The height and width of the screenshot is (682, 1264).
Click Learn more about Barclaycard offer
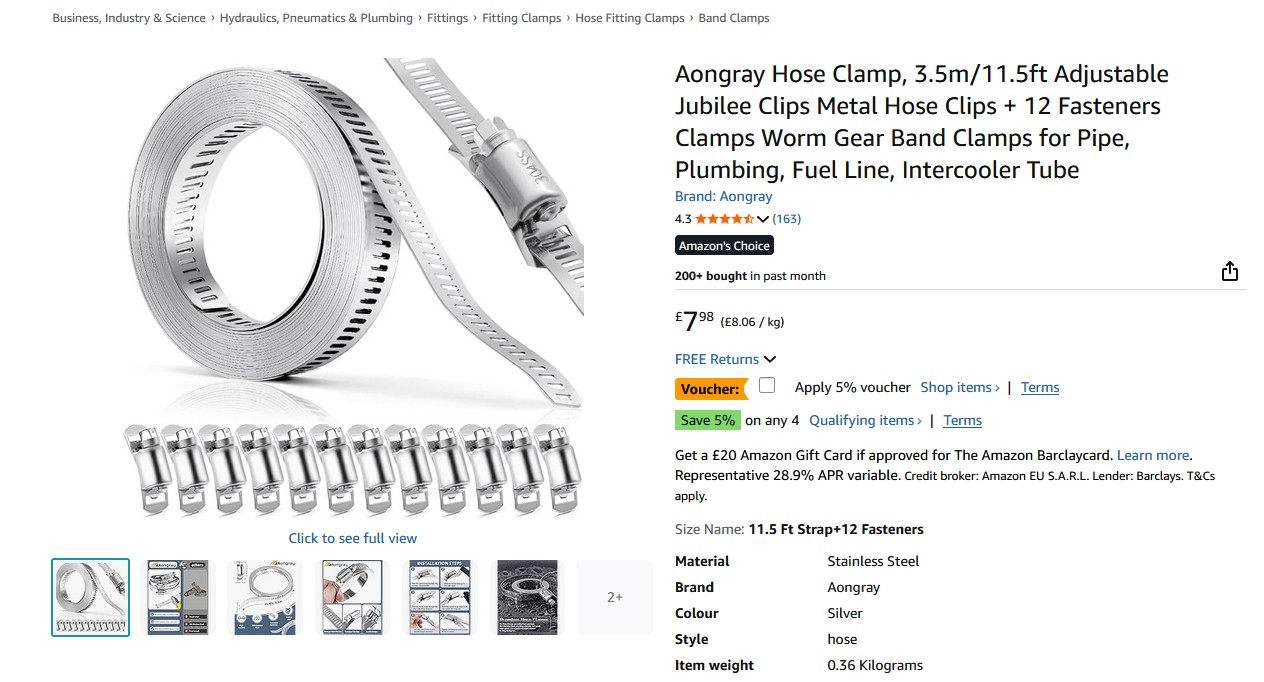(x=1153, y=455)
